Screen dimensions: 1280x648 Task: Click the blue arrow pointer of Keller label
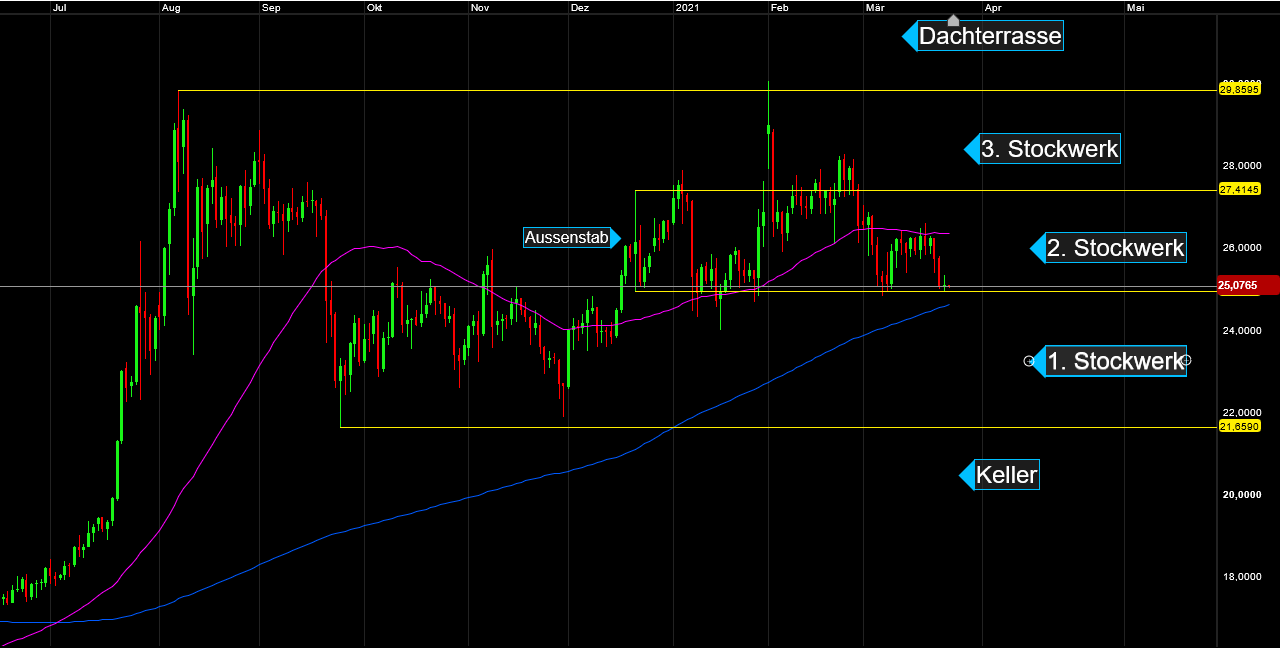pyautogui.click(x=967, y=475)
